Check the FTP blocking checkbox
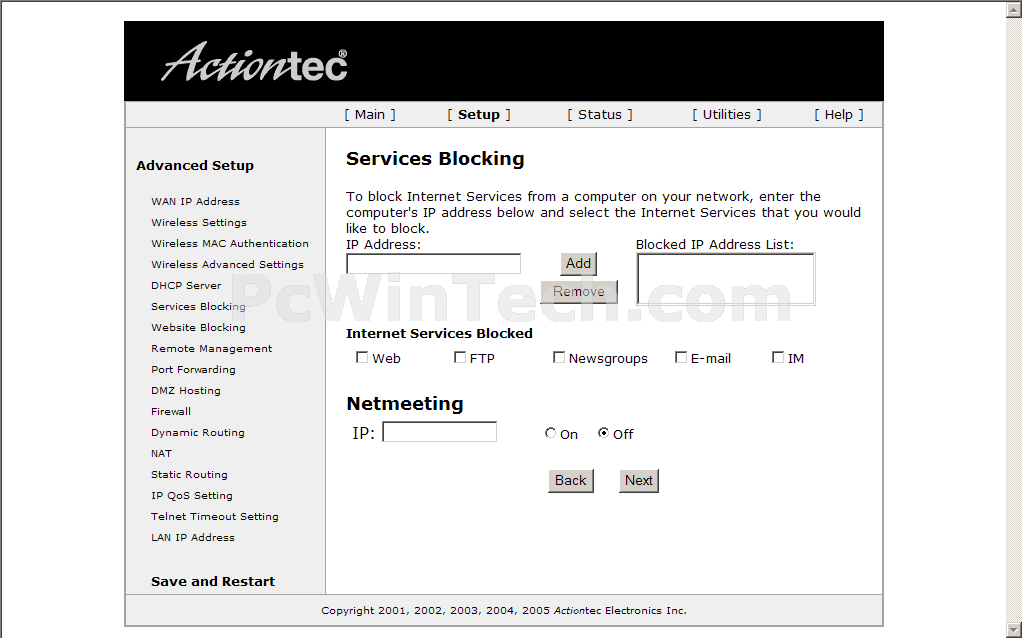This screenshot has height=638, width=1022. click(x=460, y=357)
